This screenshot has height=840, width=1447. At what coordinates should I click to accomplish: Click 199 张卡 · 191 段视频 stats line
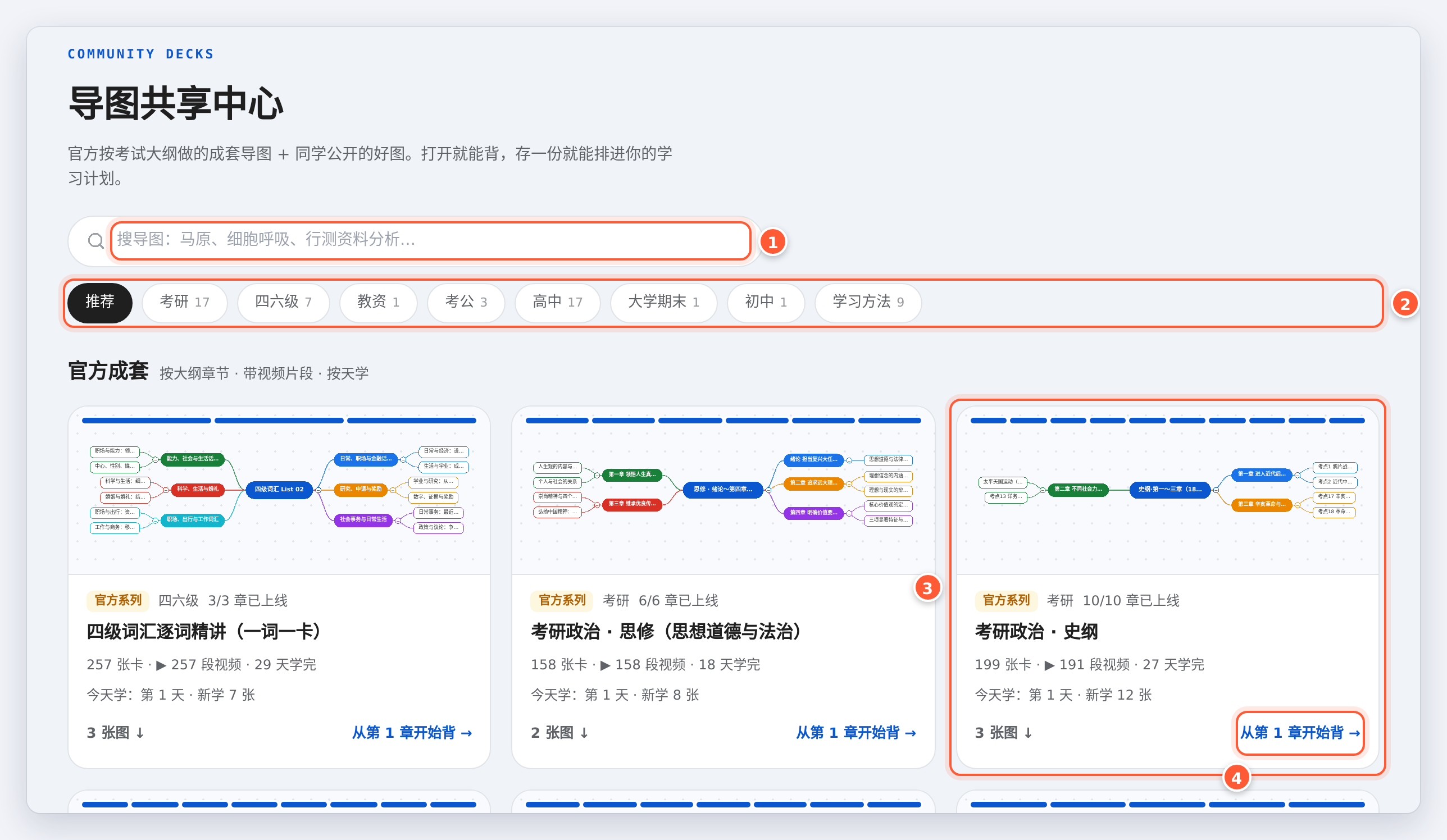tap(1089, 665)
